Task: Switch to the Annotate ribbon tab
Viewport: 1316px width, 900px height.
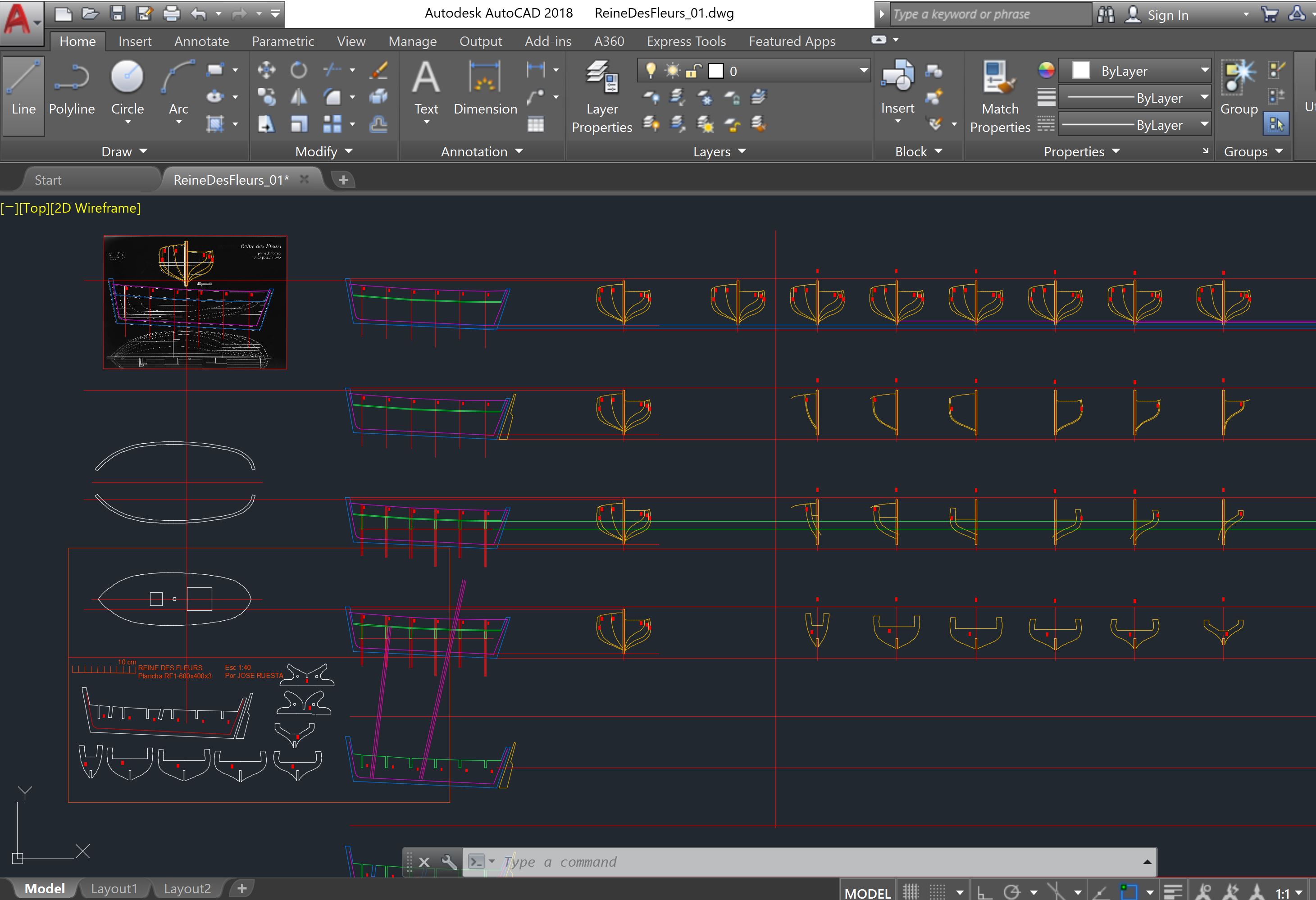Action: [x=201, y=41]
